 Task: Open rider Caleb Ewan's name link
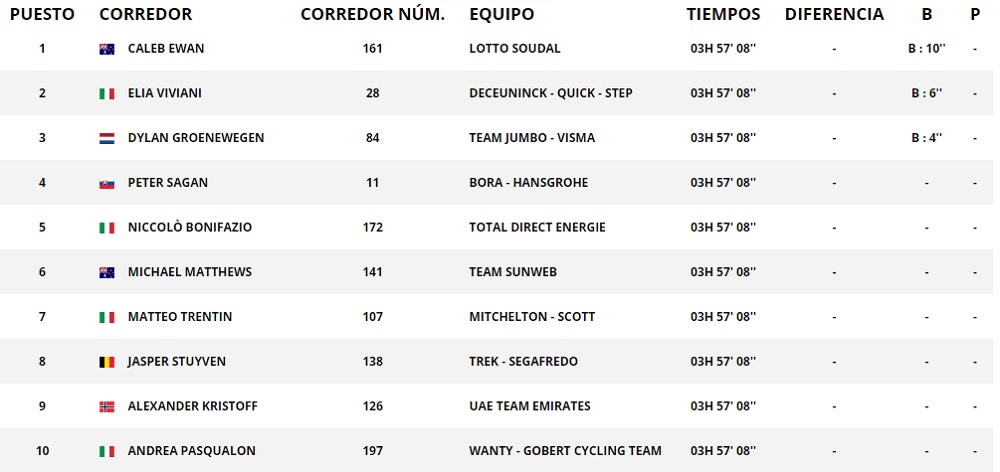[166, 49]
